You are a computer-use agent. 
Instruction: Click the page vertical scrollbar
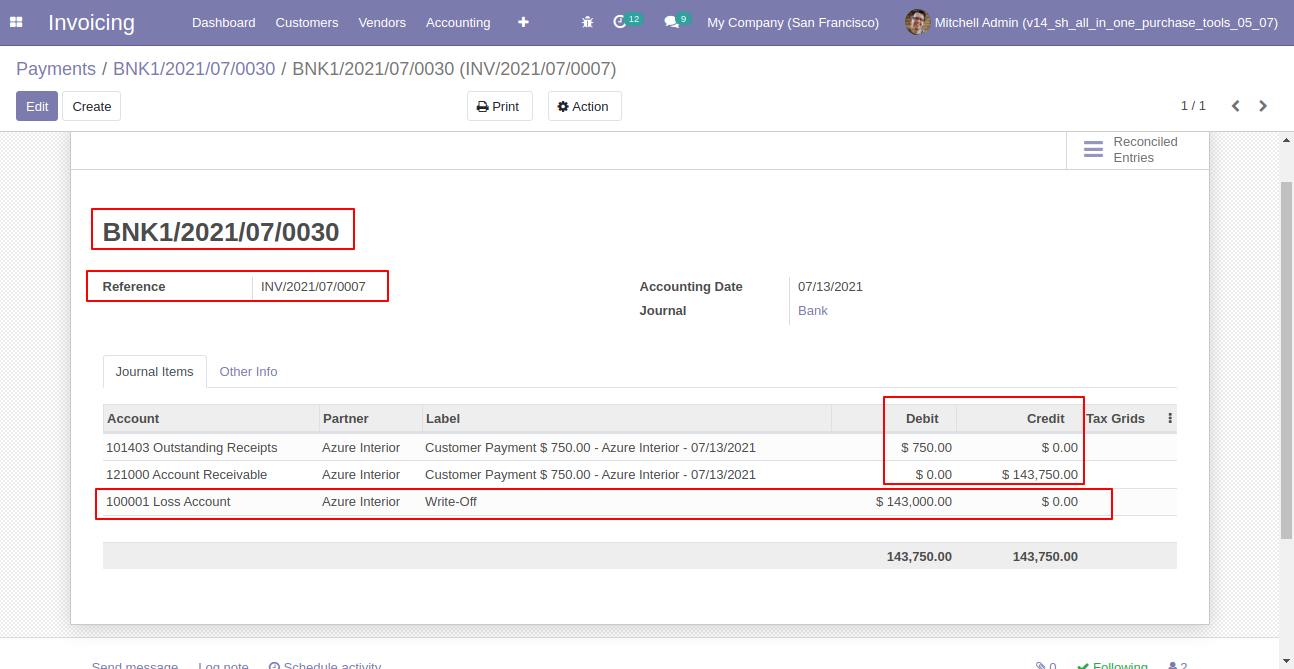tap(1287, 360)
